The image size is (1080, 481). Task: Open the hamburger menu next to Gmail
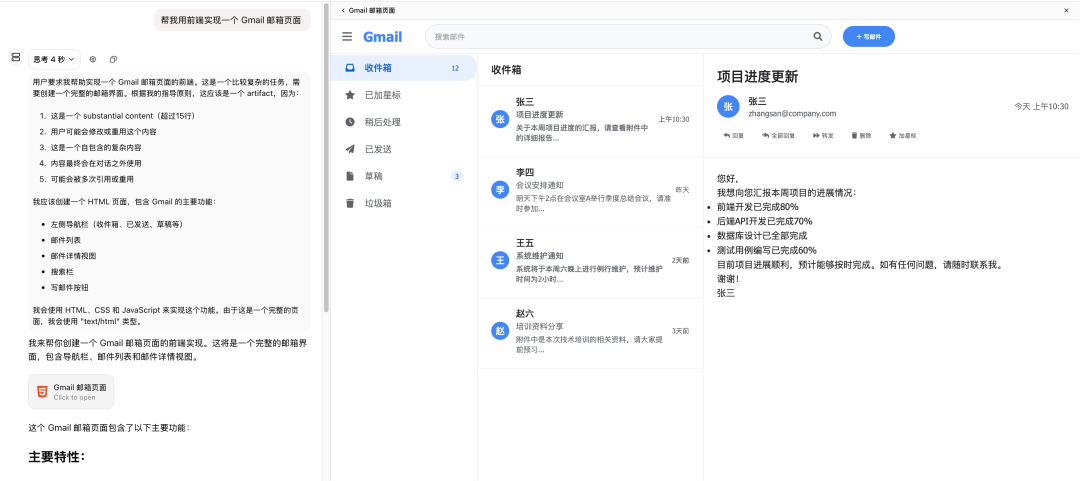pyautogui.click(x=347, y=37)
